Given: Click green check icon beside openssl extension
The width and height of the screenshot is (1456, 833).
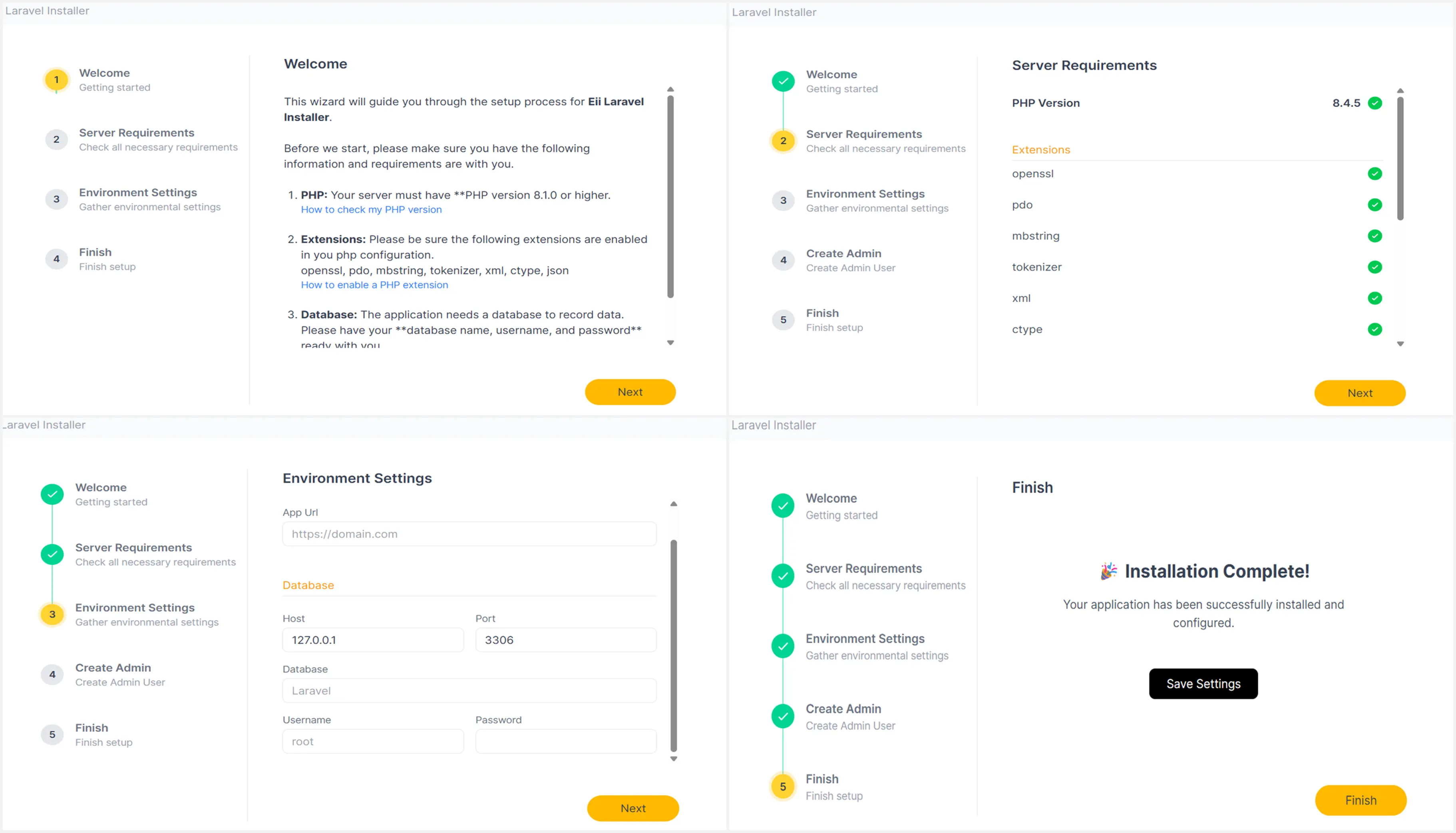Looking at the screenshot, I should 1374,173.
